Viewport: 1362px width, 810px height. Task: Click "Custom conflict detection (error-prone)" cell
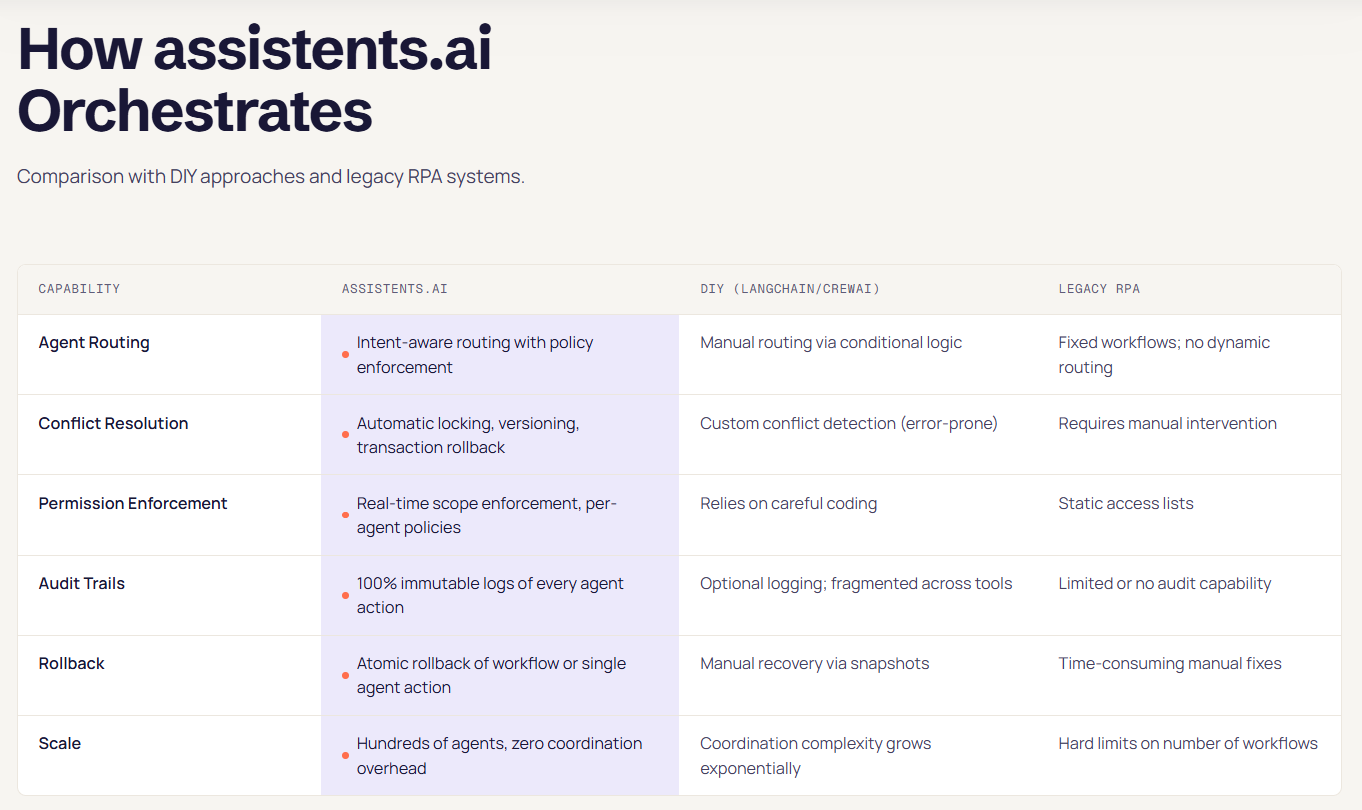(849, 423)
